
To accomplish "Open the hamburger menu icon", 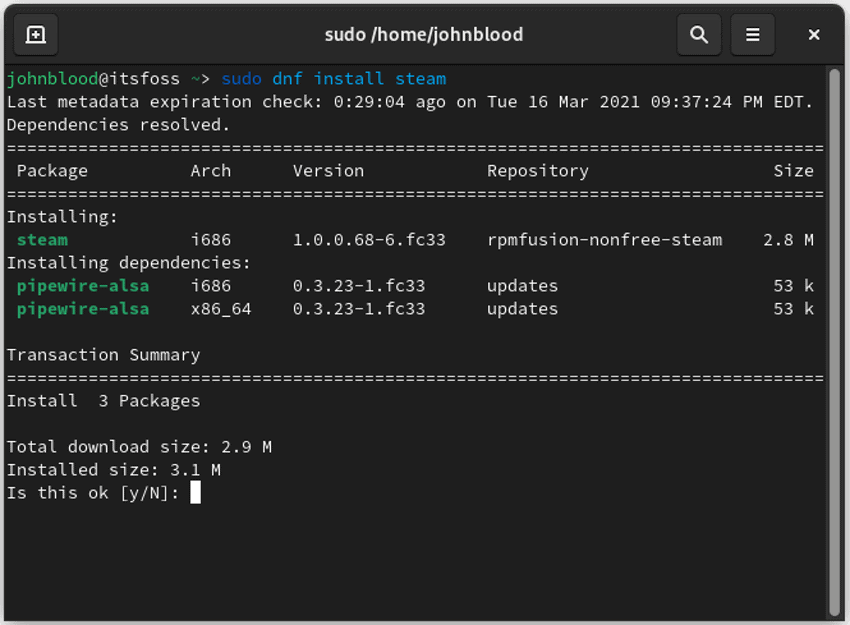I will pos(752,34).
